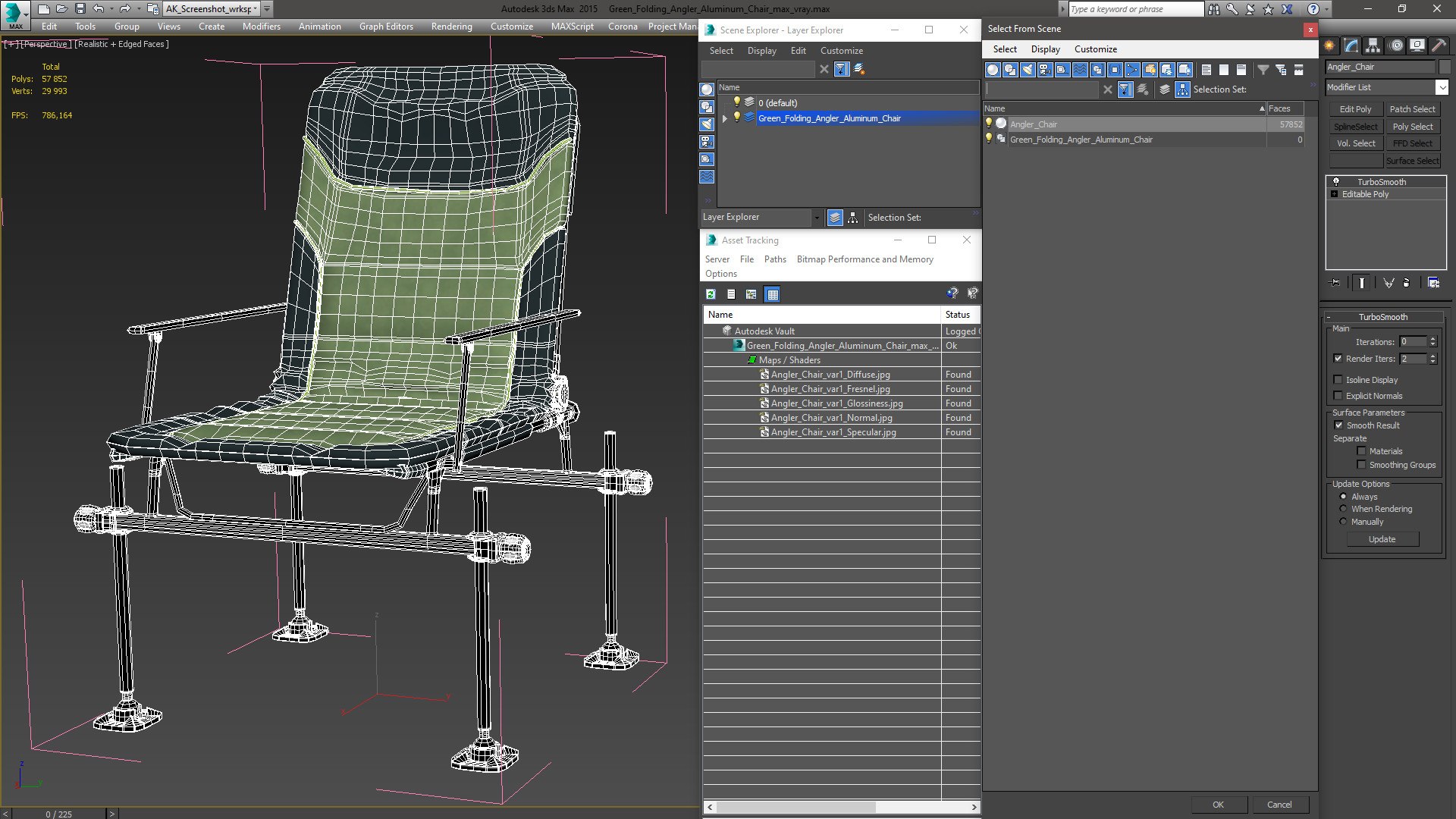Click Save File icon in quick access toolbar
1456x819 pixels.
[x=80, y=9]
